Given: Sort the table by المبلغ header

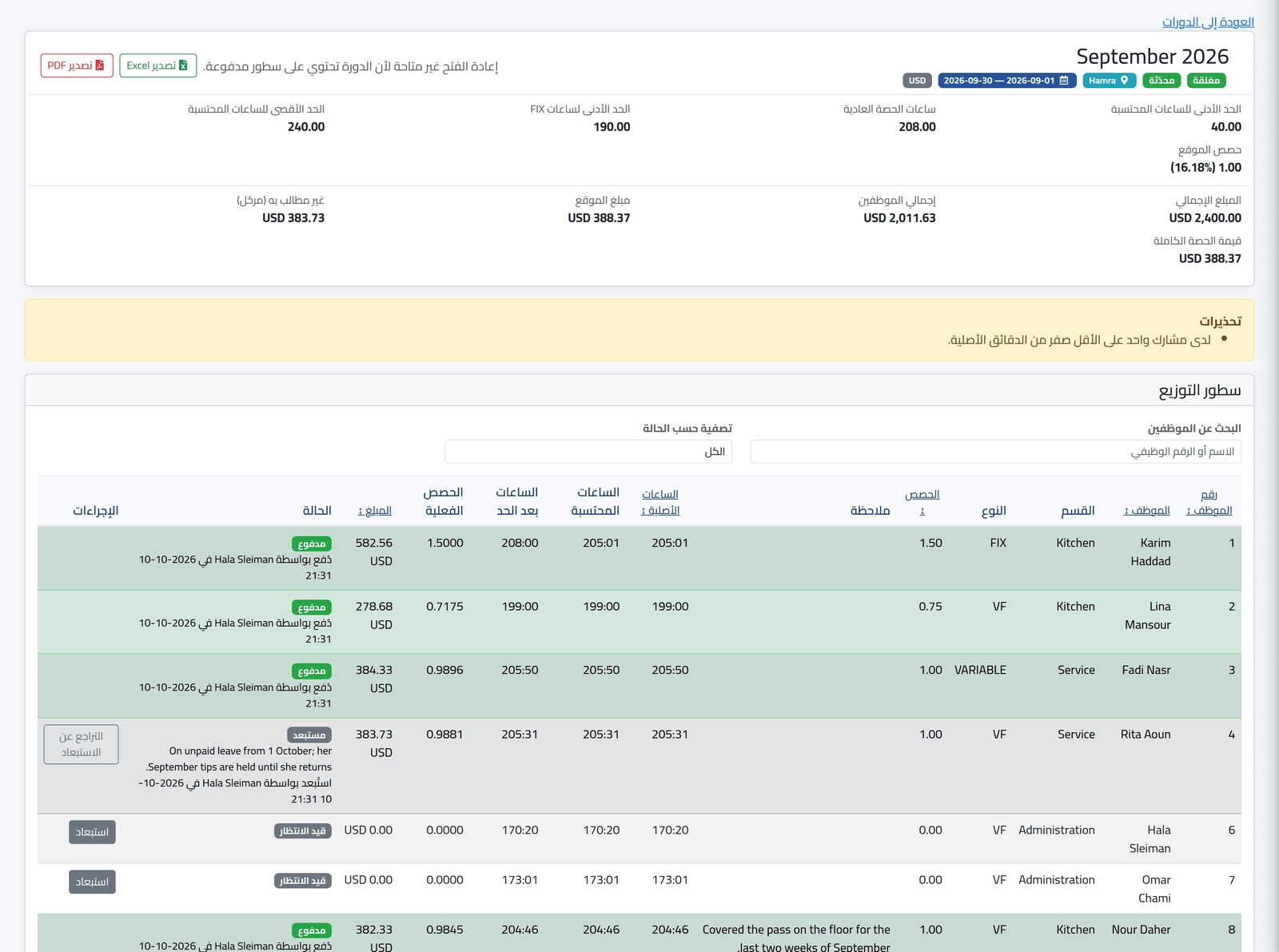Looking at the screenshot, I should pos(375,511).
